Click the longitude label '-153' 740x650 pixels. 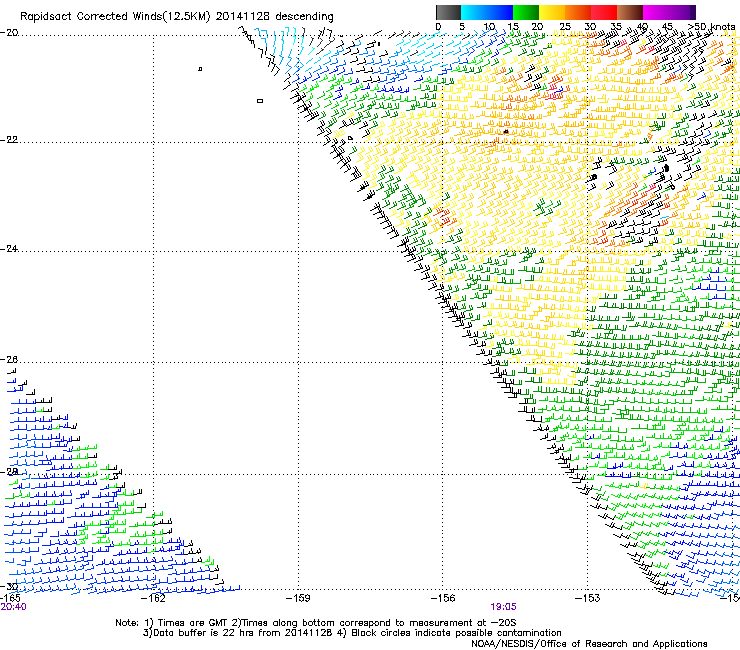(x=588, y=598)
